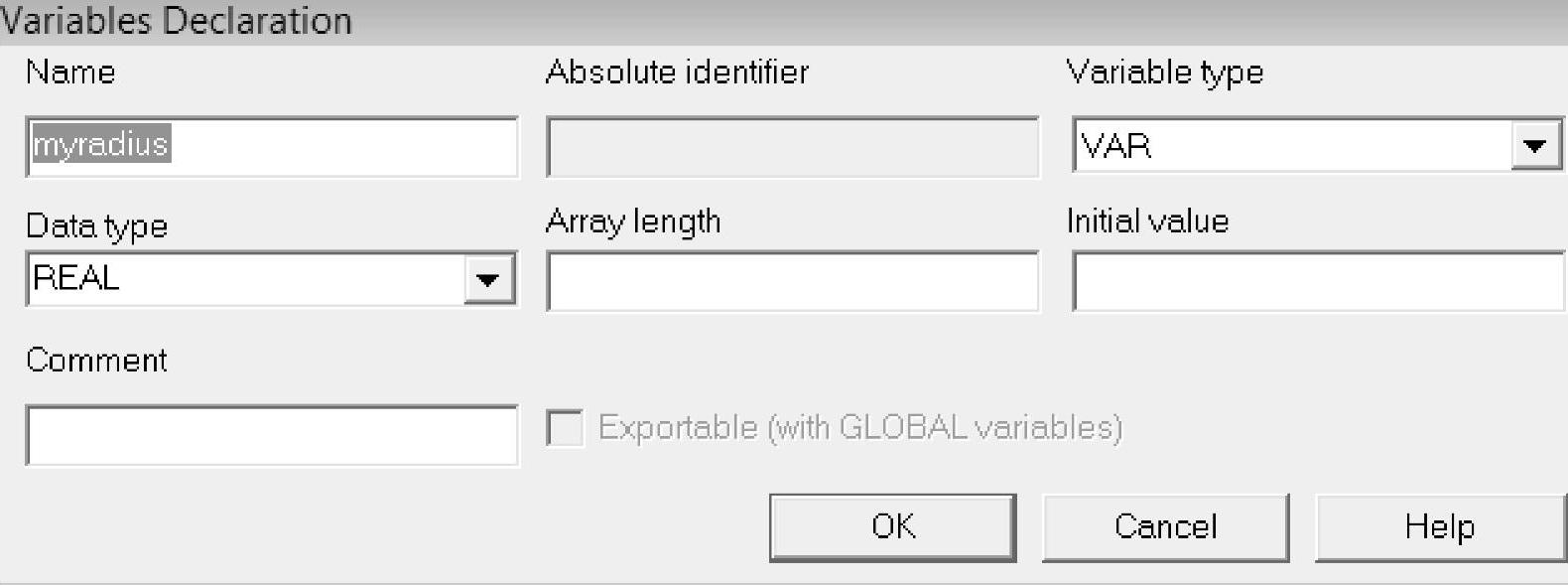Viewport: 1568px width, 585px height.
Task: Click the Name label text
Action: 70,73
